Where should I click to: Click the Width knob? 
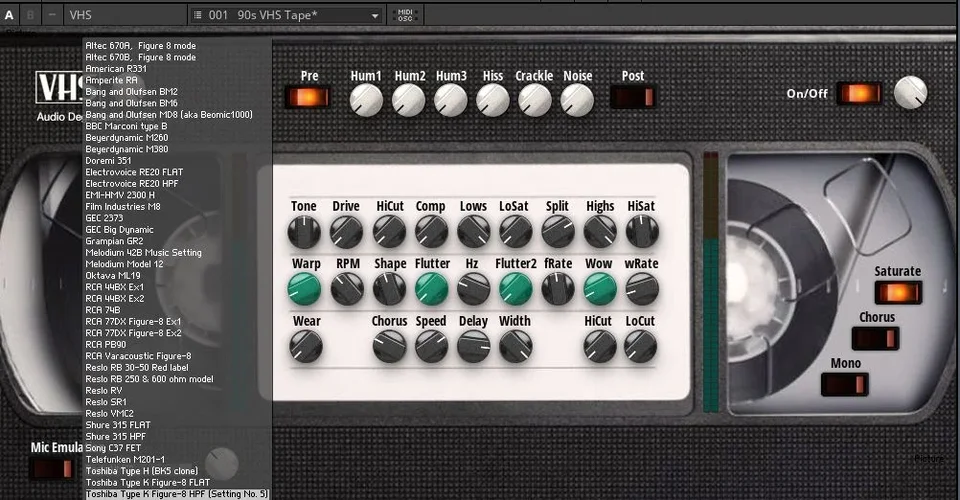516,346
